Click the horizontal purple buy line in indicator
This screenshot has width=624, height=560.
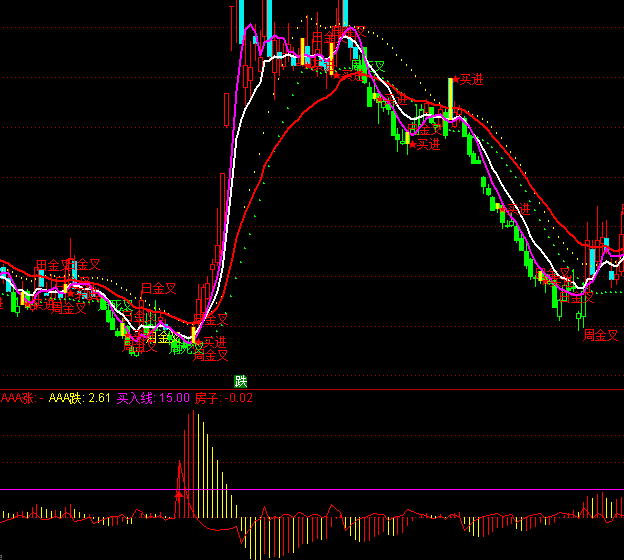point(400,489)
